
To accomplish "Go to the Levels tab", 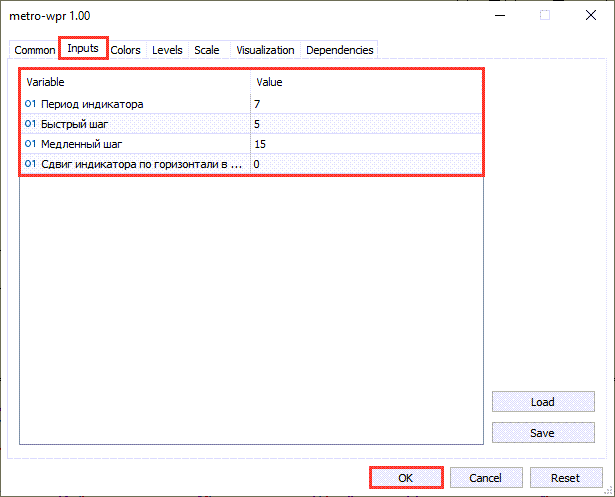I will tap(167, 50).
